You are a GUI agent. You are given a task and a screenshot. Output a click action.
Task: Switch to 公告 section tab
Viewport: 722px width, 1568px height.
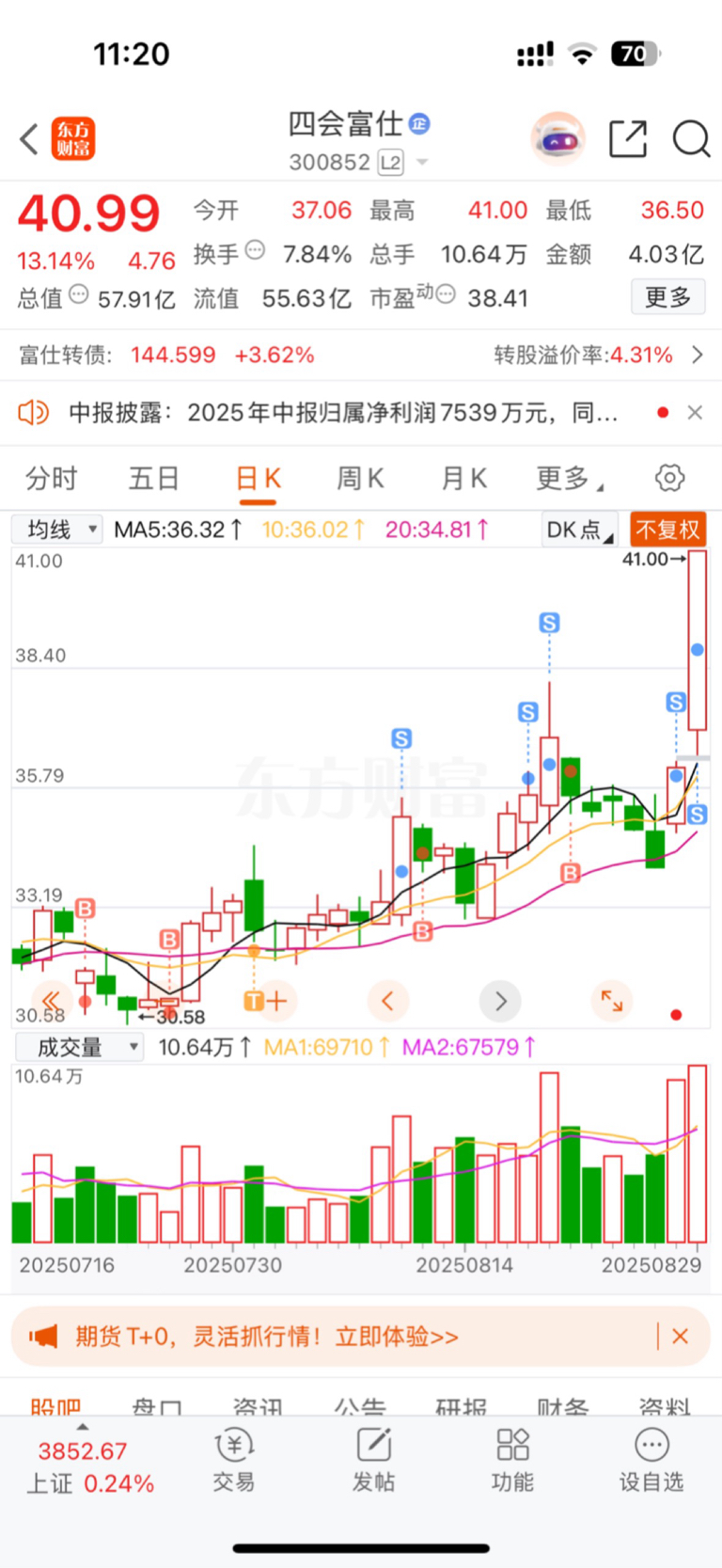360,1407
